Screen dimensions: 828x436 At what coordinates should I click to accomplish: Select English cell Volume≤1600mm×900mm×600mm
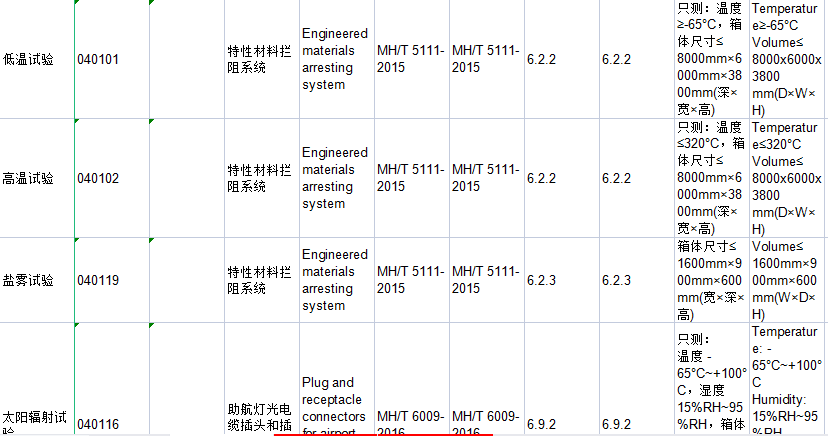point(788,280)
